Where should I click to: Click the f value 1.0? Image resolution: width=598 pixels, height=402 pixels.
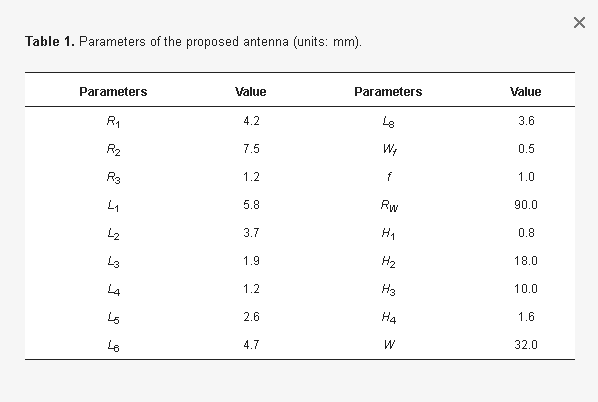tap(526, 177)
